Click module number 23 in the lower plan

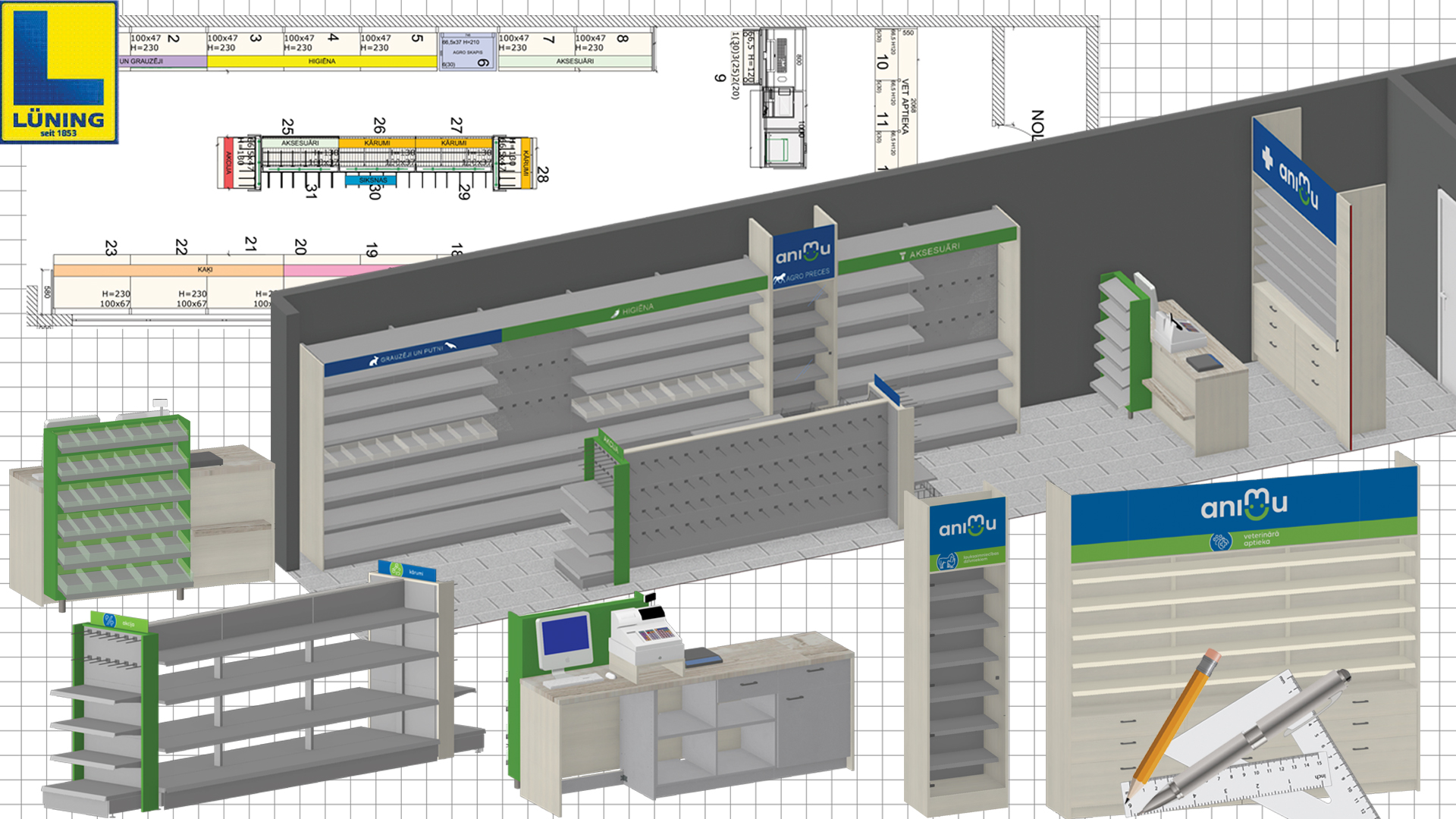[111, 248]
